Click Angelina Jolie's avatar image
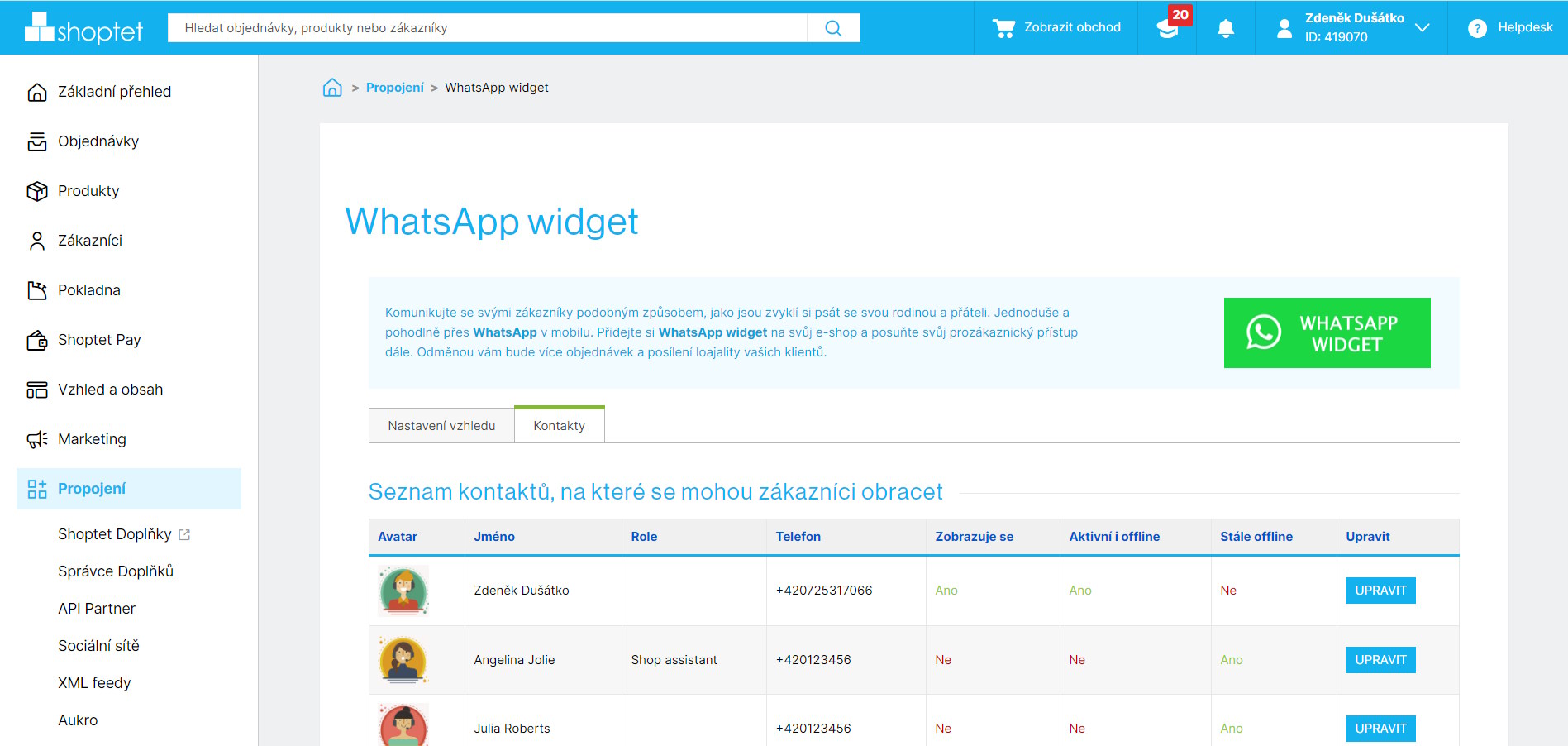 pos(403,660)
